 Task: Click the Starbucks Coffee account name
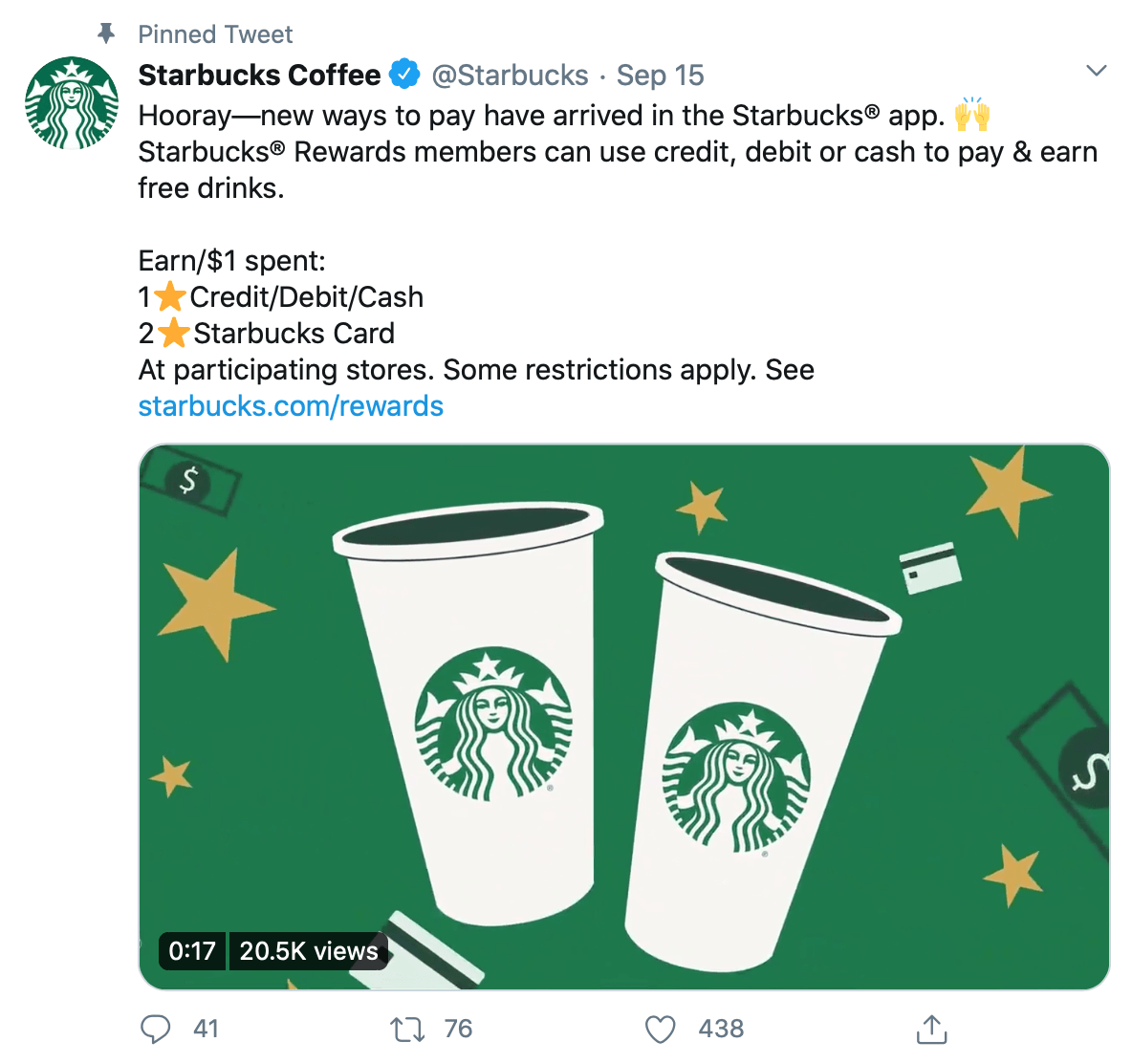(x=259, y=76)
